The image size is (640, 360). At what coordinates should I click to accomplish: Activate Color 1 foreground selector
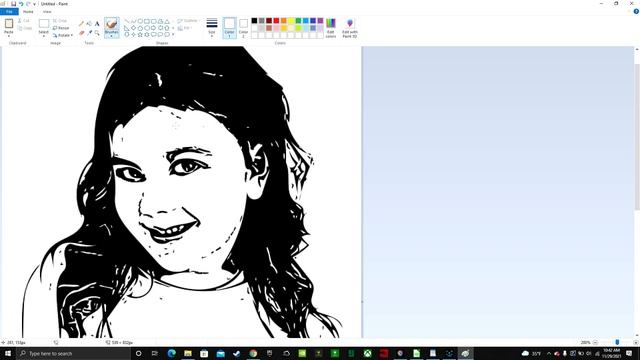tap(229, 28)
